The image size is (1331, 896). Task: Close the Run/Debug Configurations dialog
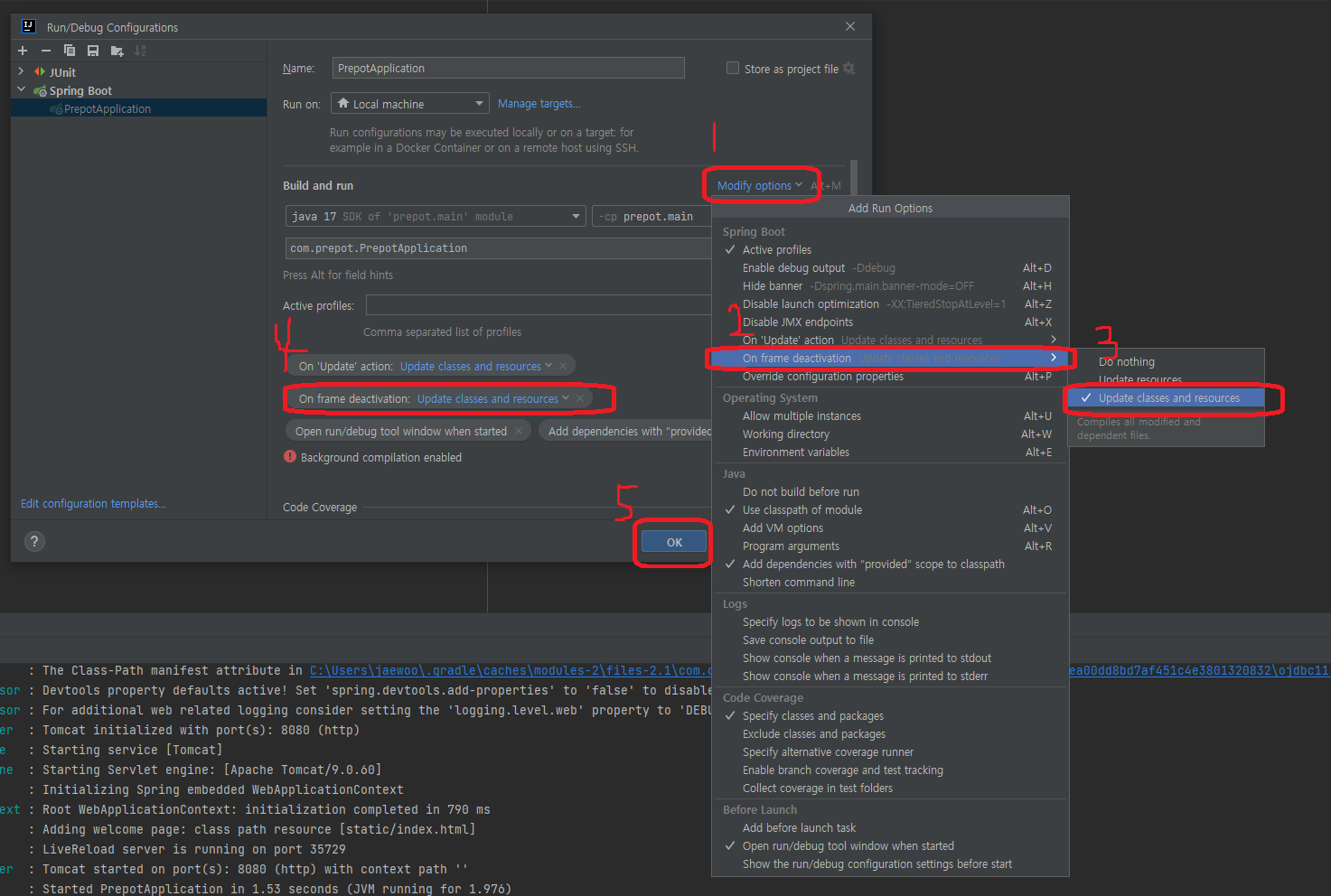tap(850, 26)
